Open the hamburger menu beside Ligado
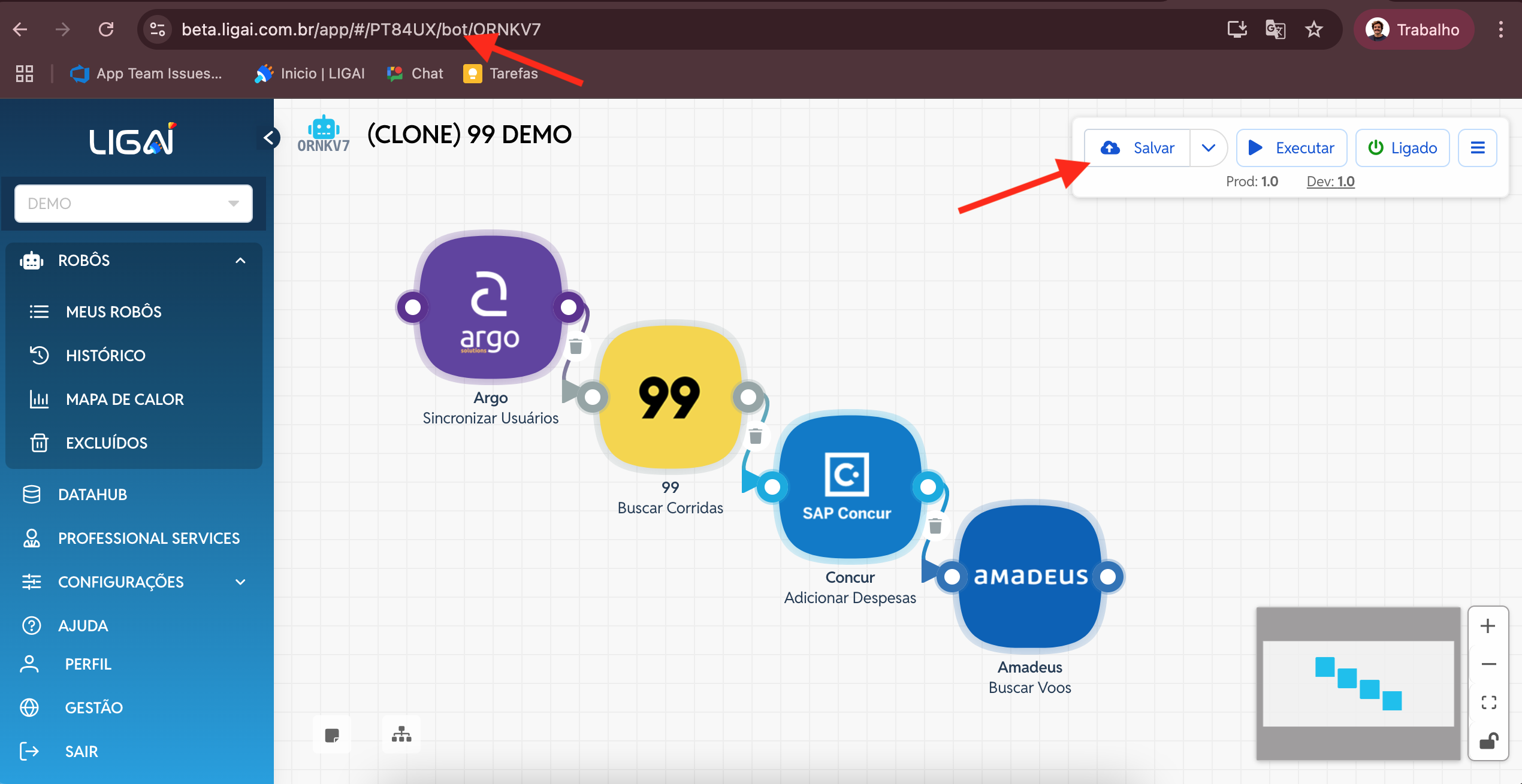 point(1478,148)
